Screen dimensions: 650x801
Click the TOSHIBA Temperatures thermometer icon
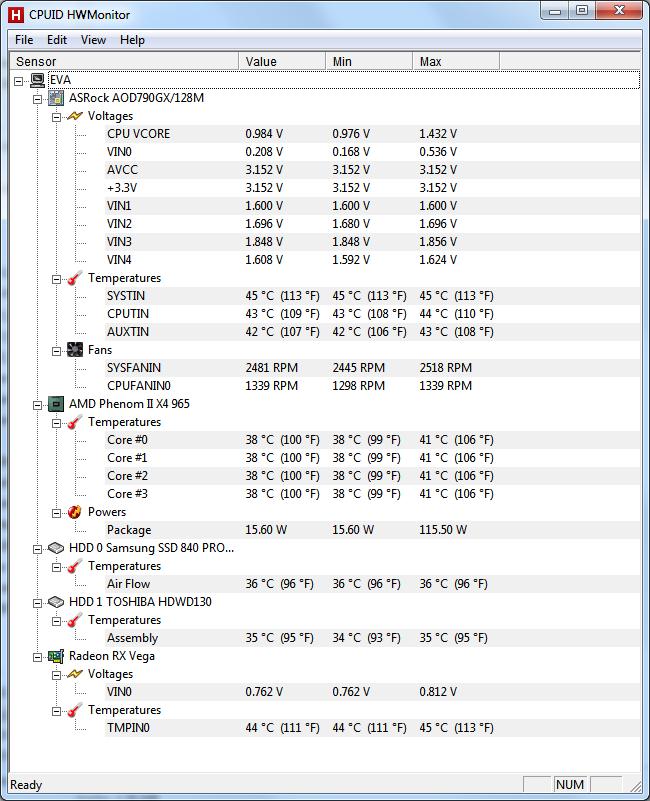click(75, 621)
